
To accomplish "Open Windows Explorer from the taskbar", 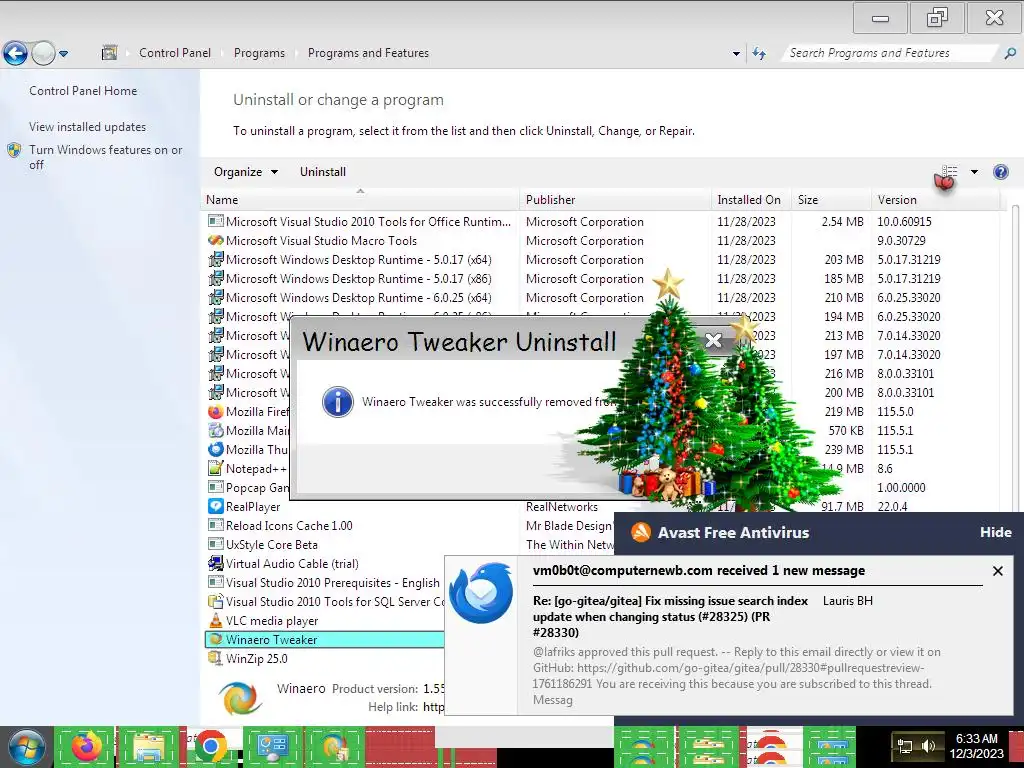I will (x=149, y=747).
